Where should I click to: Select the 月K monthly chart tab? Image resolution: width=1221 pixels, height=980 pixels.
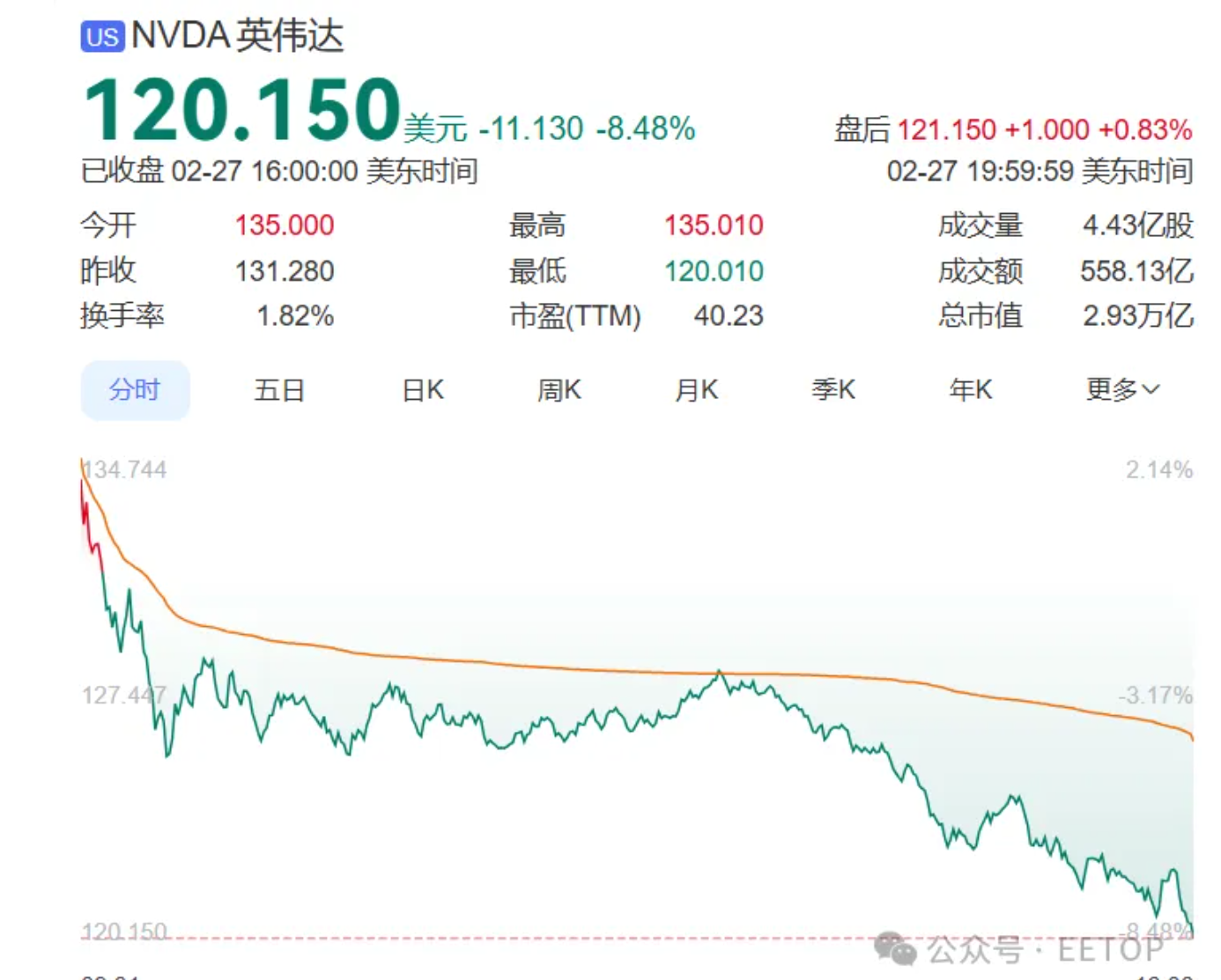coord(696,390)
